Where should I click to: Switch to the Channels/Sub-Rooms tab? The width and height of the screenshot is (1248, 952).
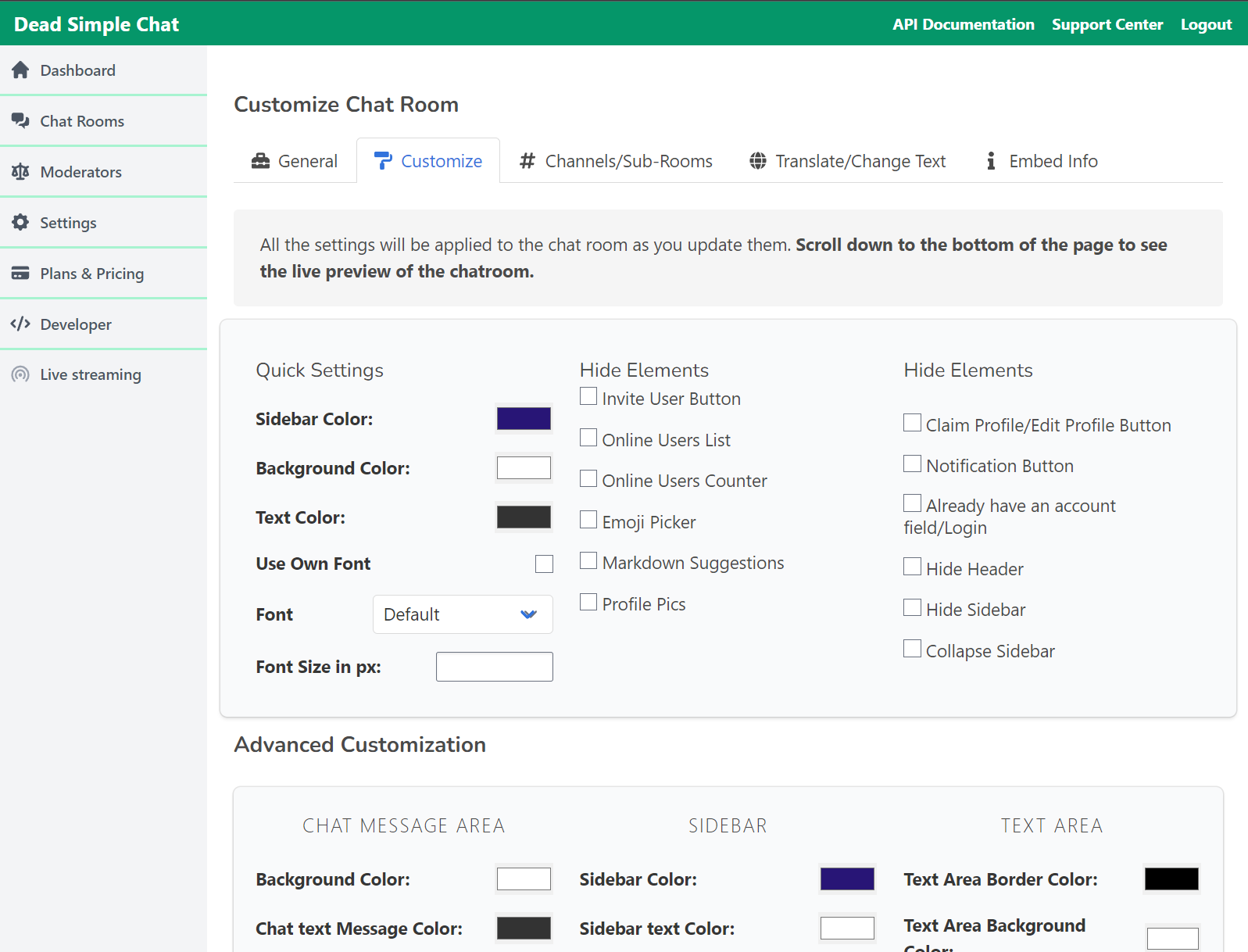click(x=616, y=161)
